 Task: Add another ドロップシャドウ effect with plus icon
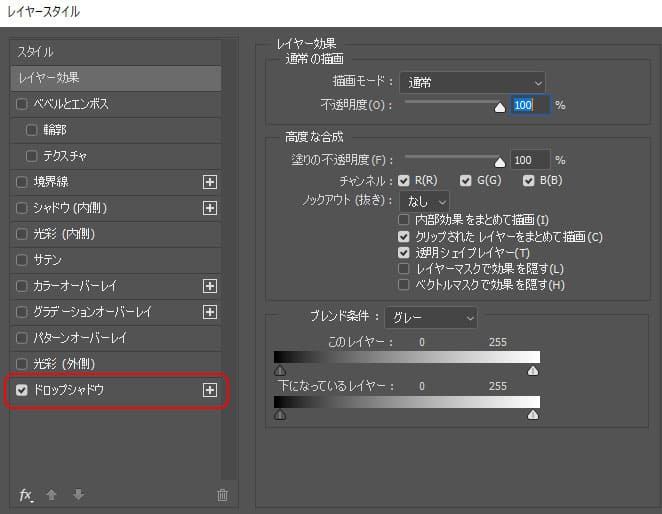[x=210, y=390]
